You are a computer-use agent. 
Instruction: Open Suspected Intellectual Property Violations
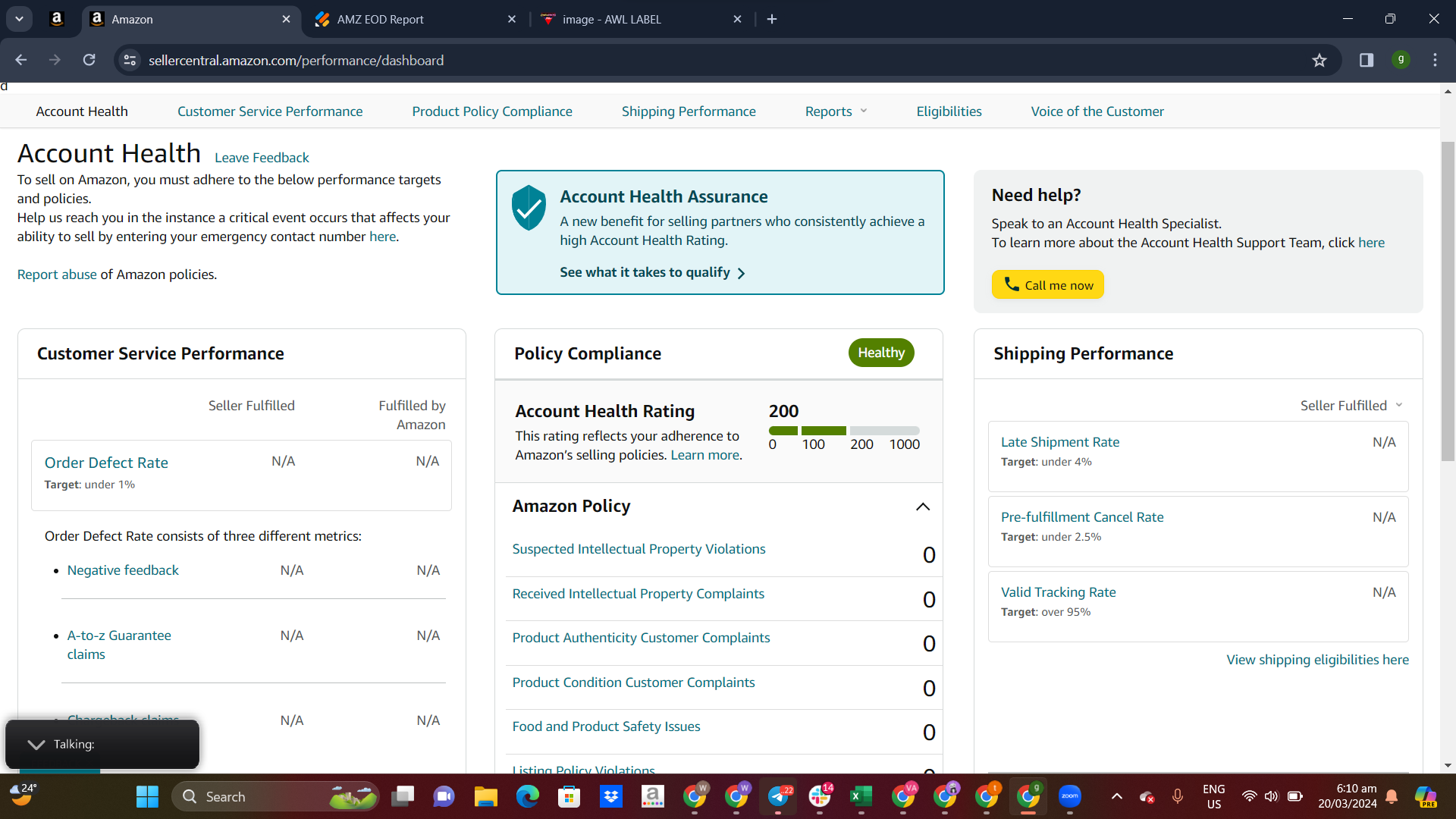coord(639,549)
